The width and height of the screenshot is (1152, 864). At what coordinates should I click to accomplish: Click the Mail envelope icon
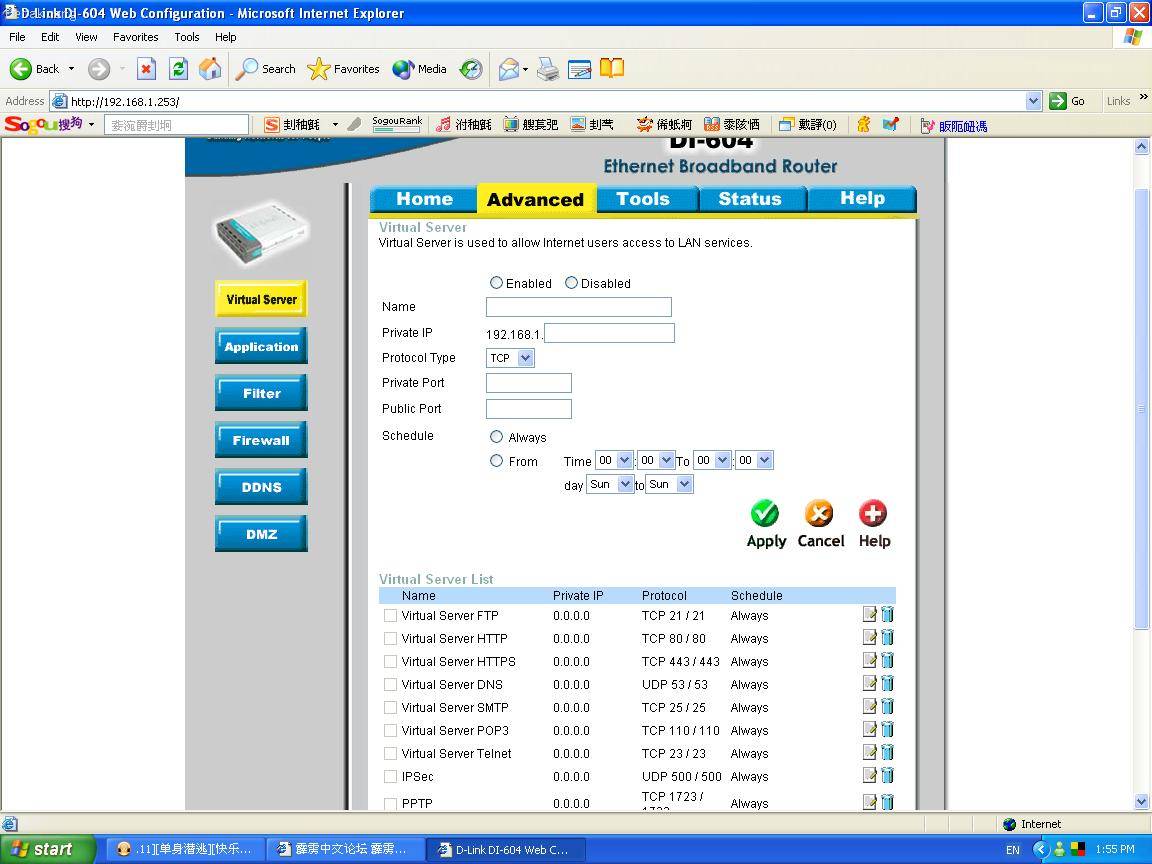[508, 69]
